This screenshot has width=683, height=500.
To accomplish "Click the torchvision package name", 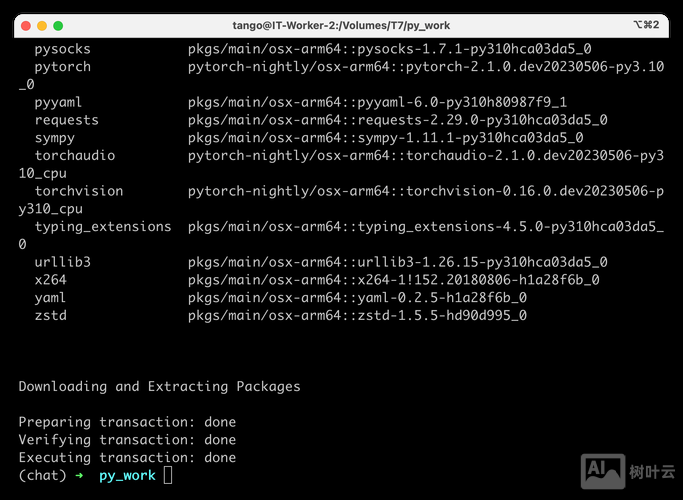I will tap(79, 191).
